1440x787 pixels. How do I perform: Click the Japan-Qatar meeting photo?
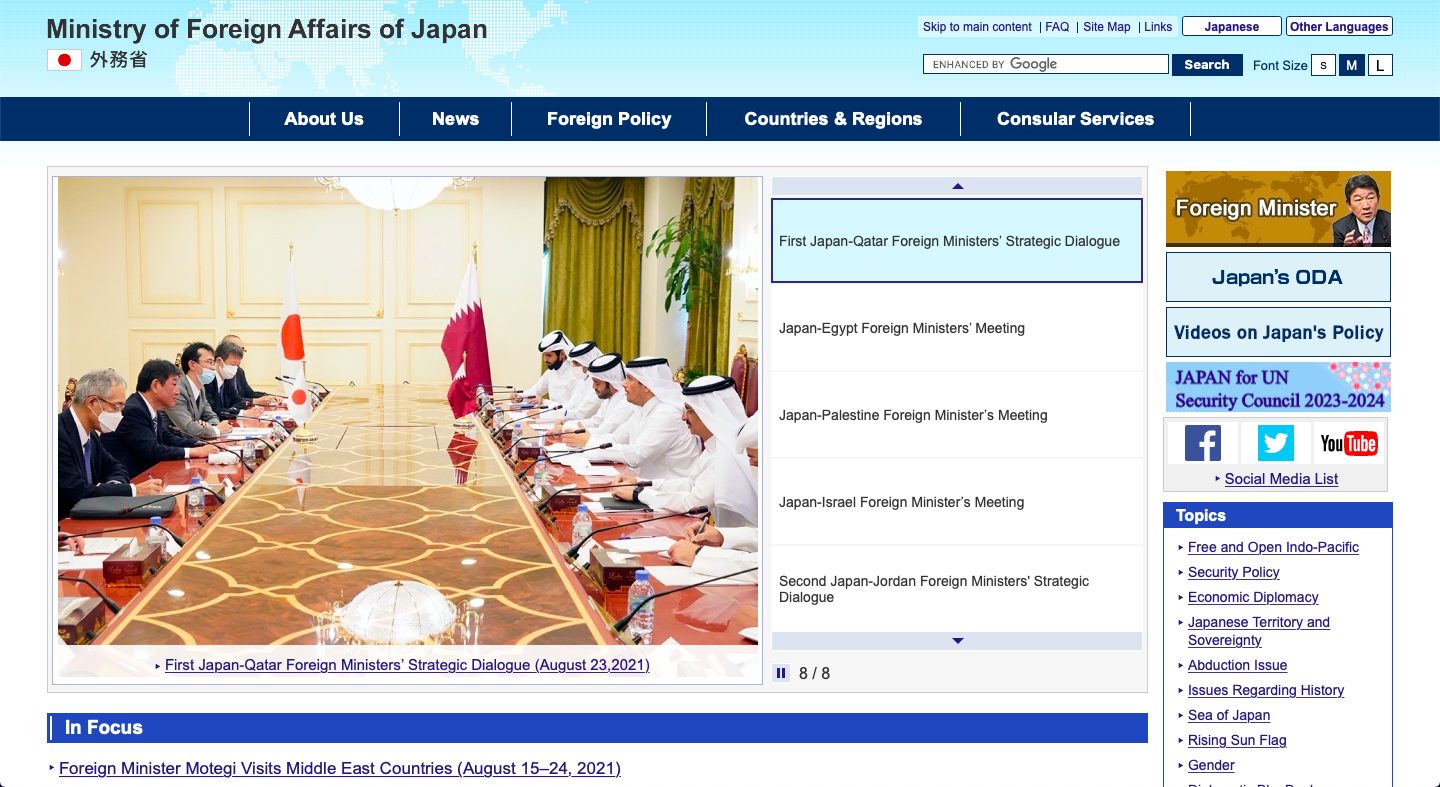coord(408,410)
